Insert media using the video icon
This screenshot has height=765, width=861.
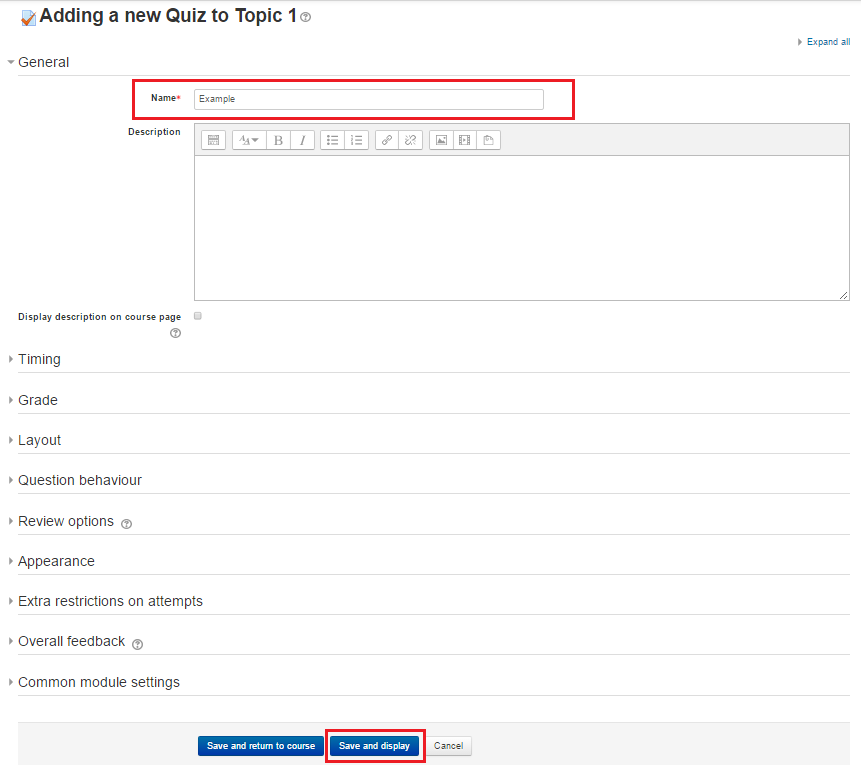pyautogui.click(x=464, y=140)
